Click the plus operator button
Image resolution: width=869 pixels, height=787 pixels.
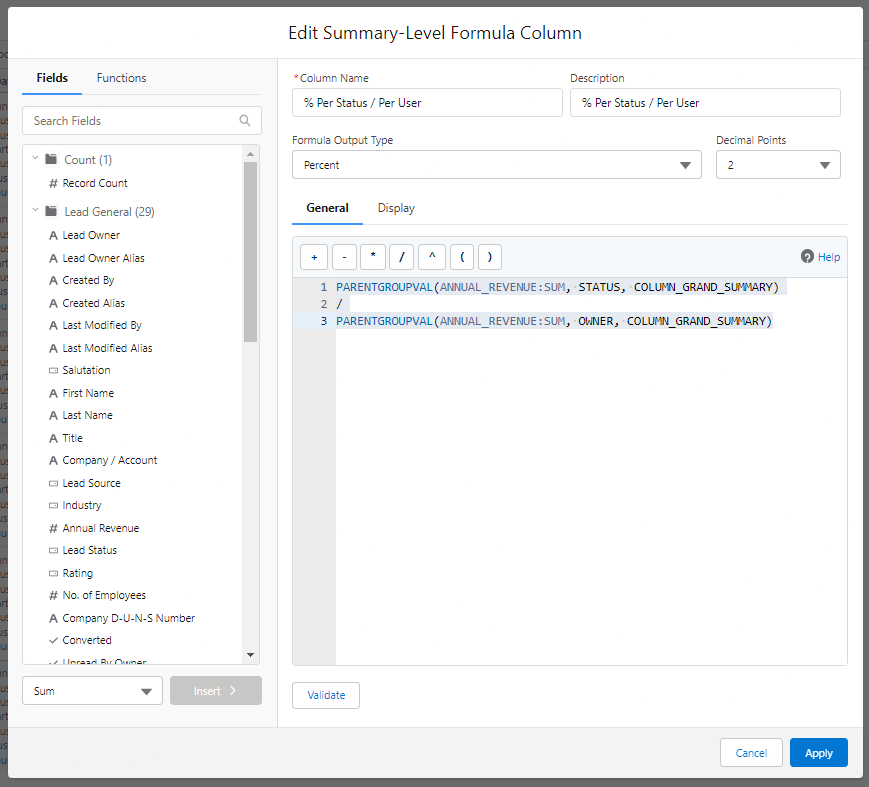pyautogui.click(x=314, y=257)
